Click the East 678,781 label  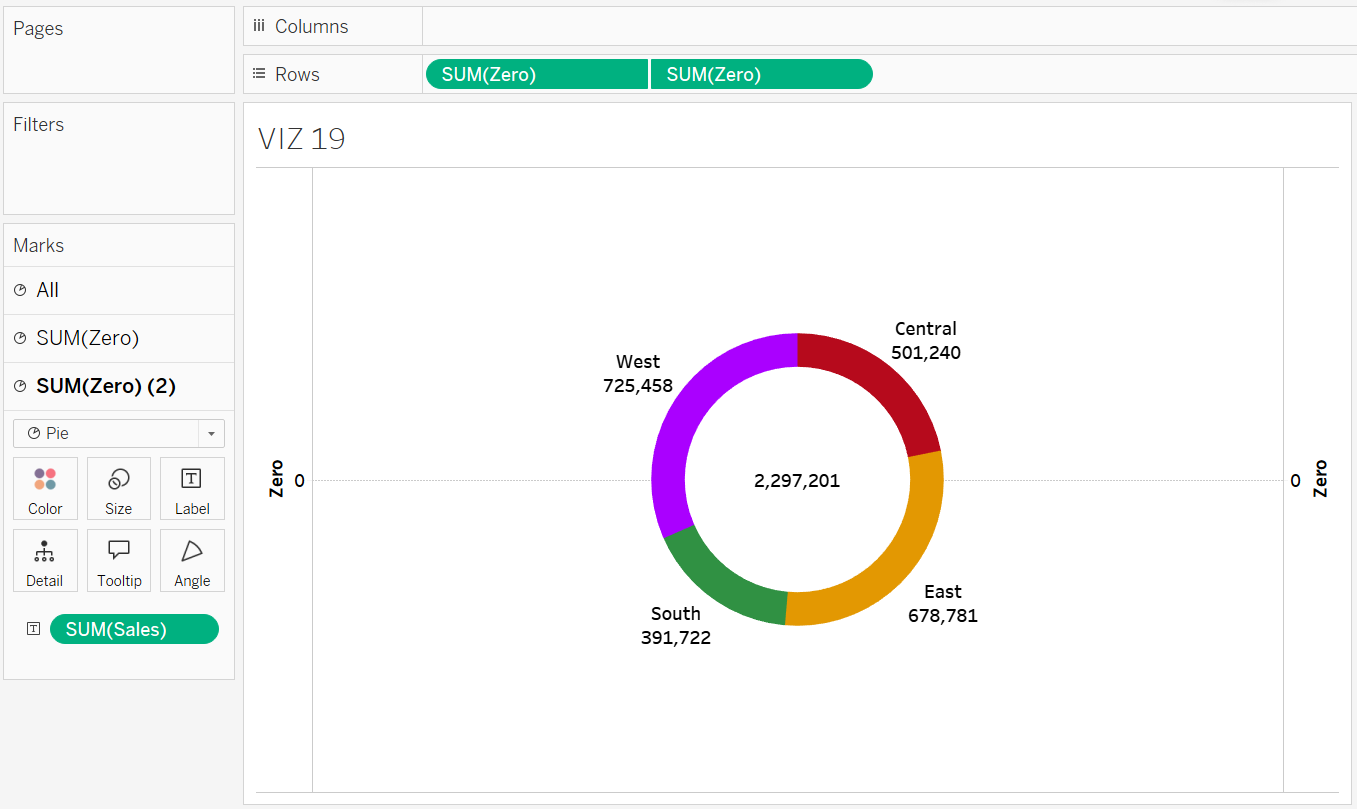pos(943,604)
